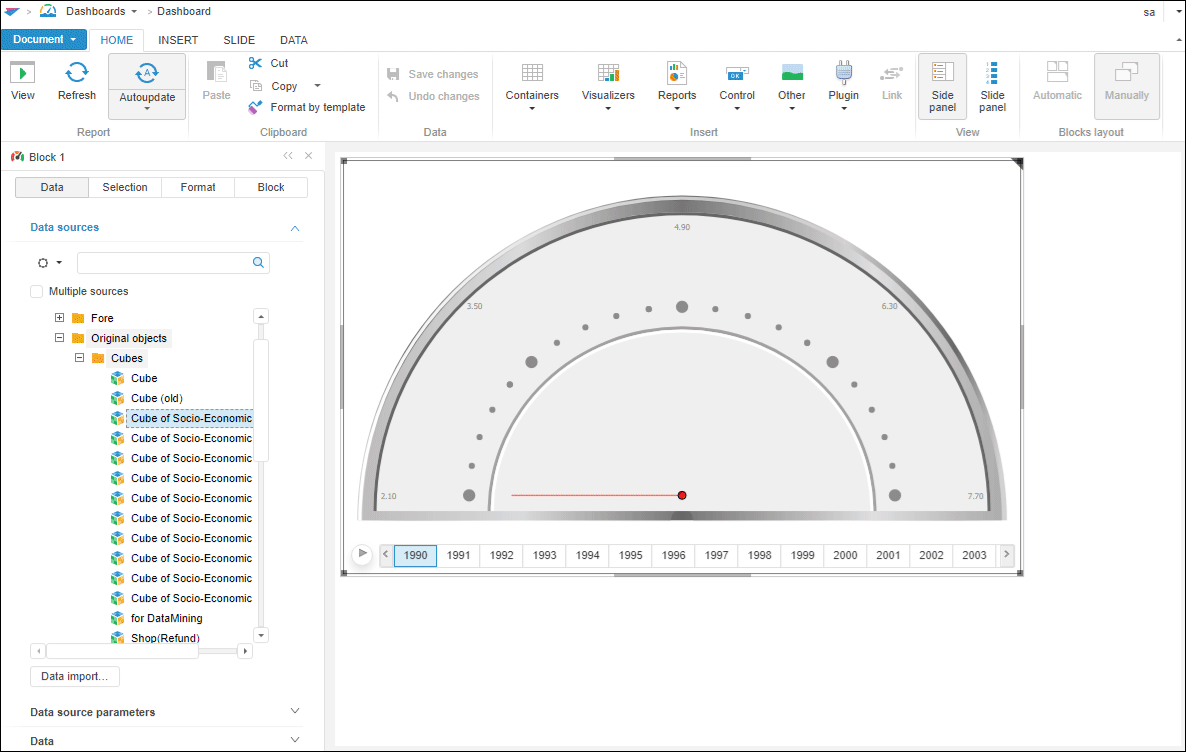Enable the Multiple sources checkbox

pos(37,292)
